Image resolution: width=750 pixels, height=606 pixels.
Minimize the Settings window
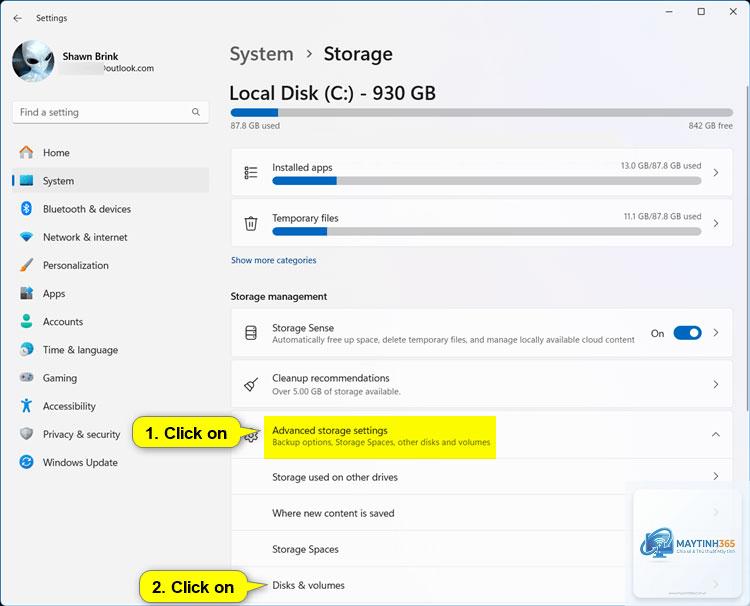pyautogui.click(x=669, y=11)
